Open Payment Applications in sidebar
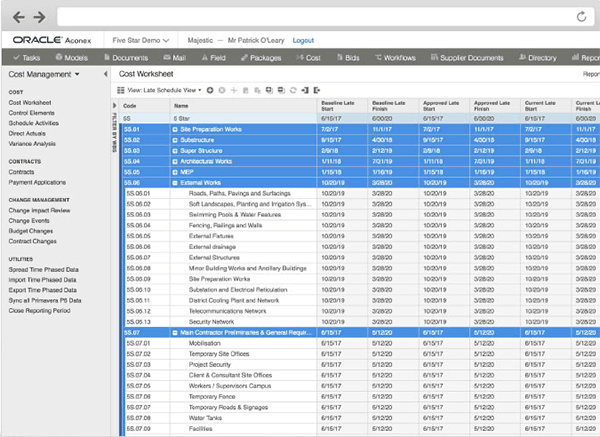 (x=37, y=183)
